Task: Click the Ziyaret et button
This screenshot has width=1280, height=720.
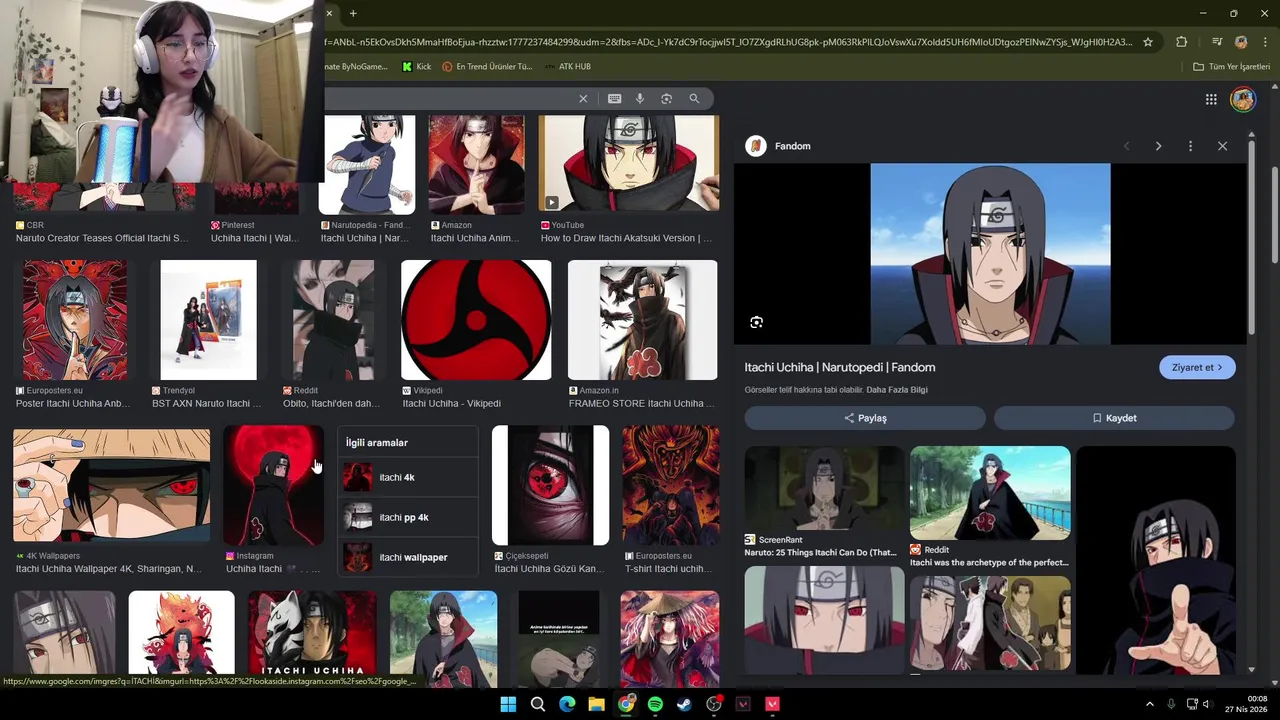Action: point(1197,367)
